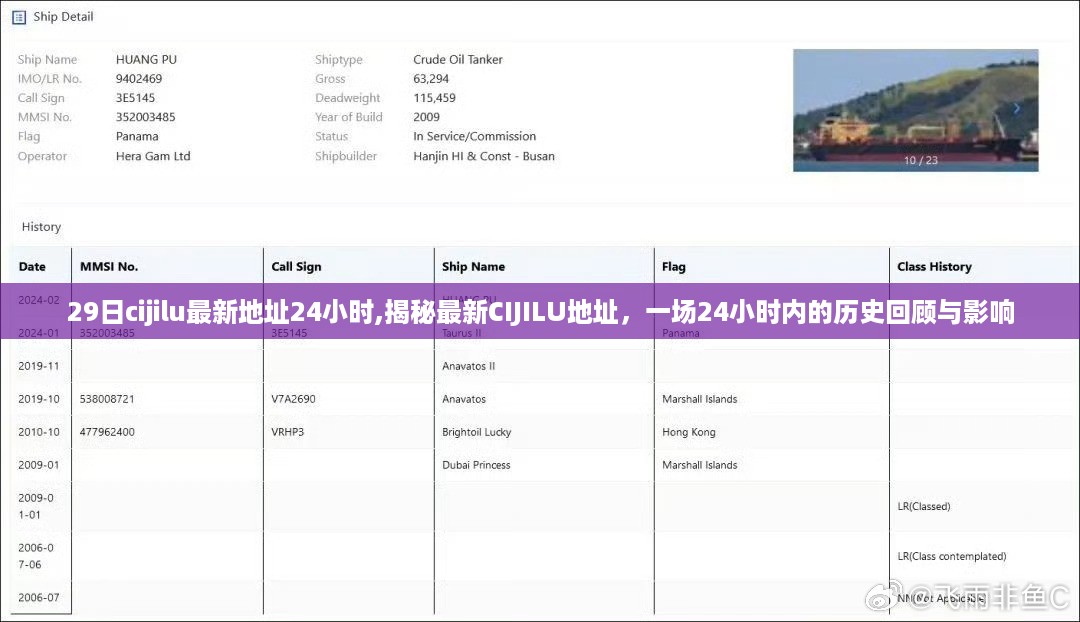Select the Brightoil Lucky row
Viewport: 1080px width, 622px height.
coord(476,432)
